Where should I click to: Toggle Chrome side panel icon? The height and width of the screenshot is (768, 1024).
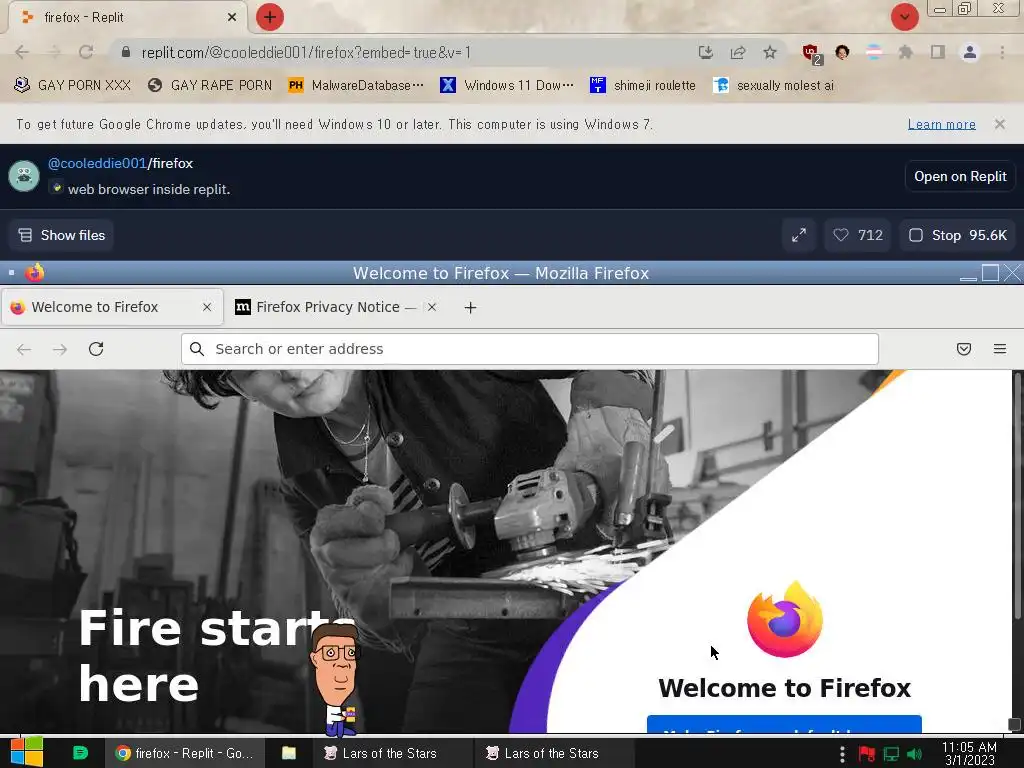click(938, 52)
